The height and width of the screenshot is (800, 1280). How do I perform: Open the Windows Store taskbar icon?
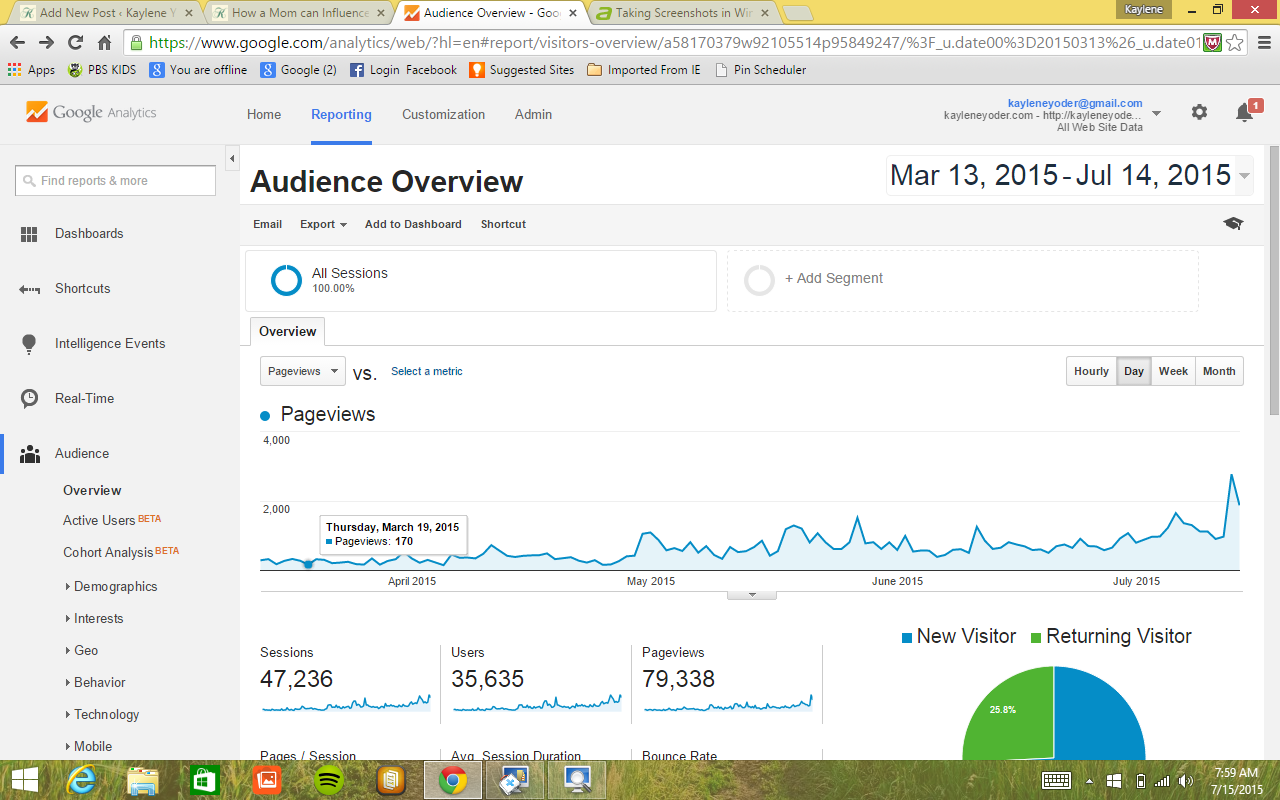tap(204, 779)
